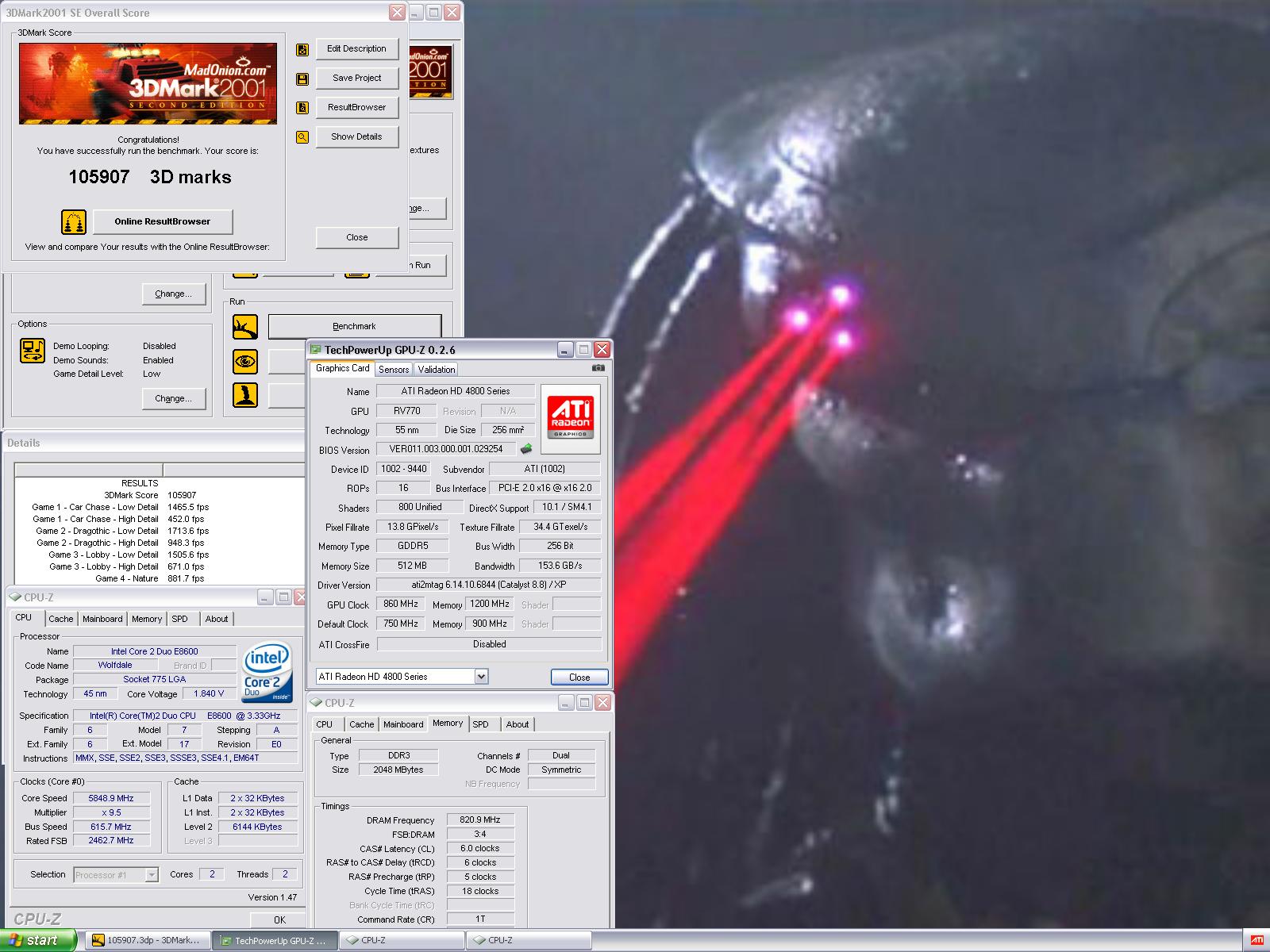The width and height of the screenshot is (1270, 952).
Task: Switch to Validation tab in GPU-Z
Action: (x=437, y=370)
